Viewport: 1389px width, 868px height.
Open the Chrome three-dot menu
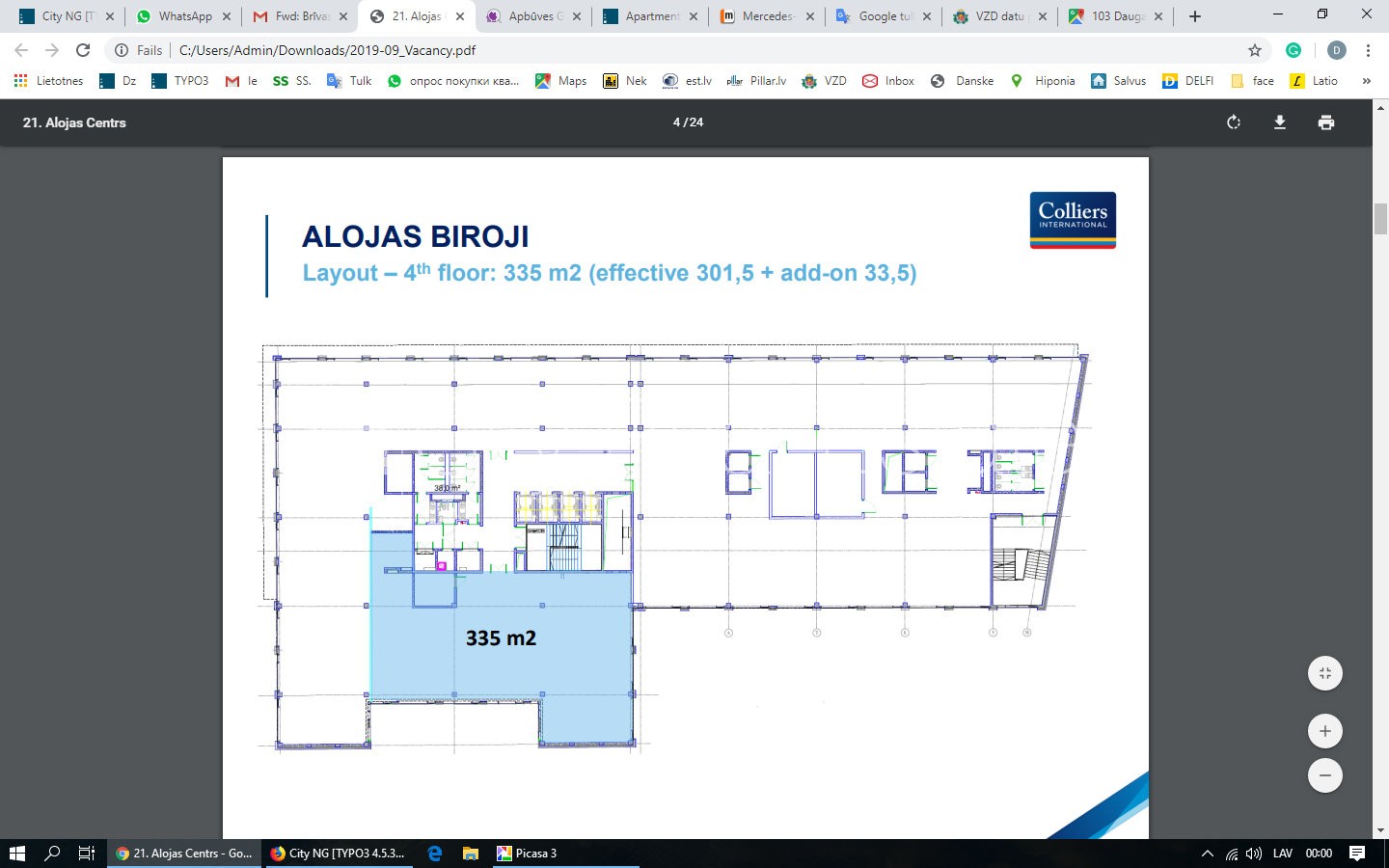pyautogui.click(x=1368, y=50)
